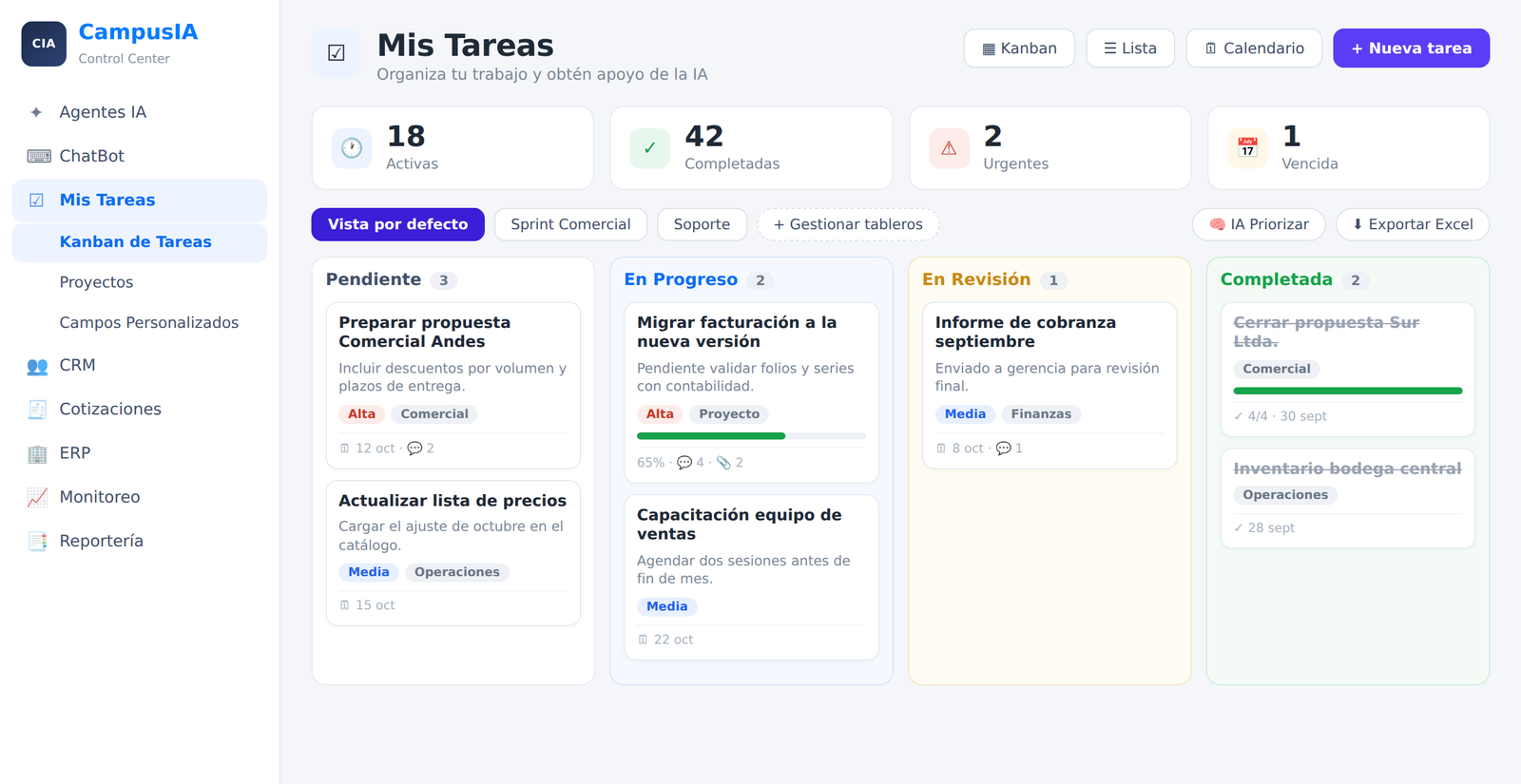Create a new task with Nueva tarea
This screenshot has height=784, width=1521.
(x=1411, y=48)
